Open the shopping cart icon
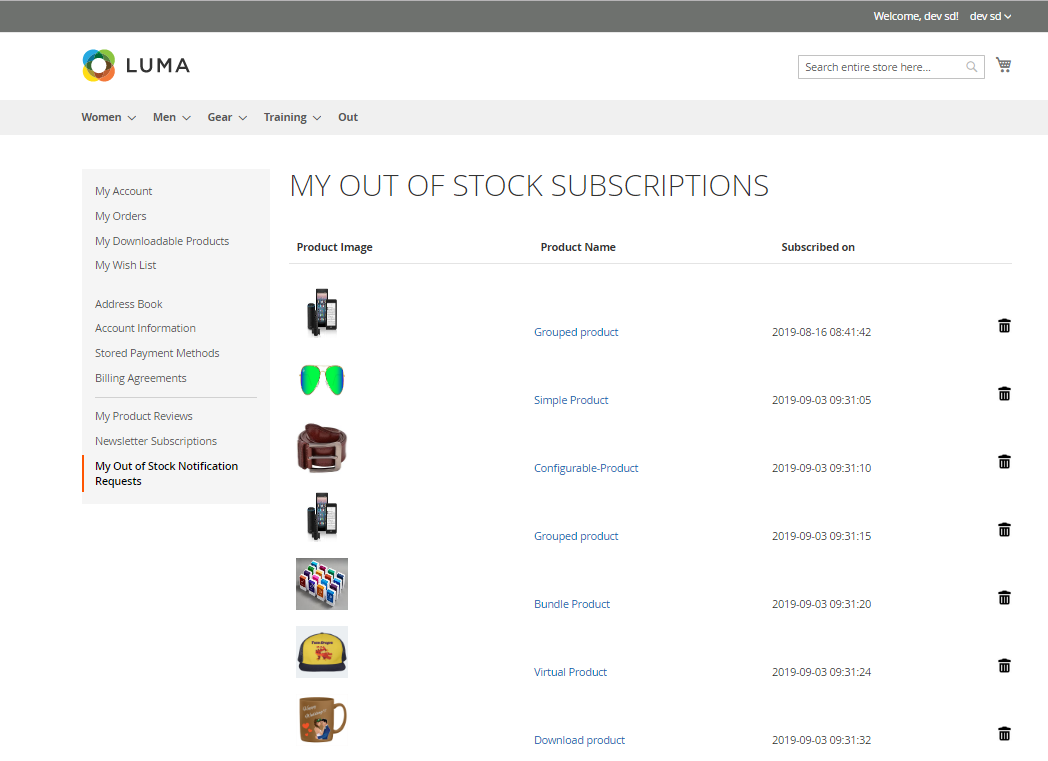This screenshot has width=1048, height=761. point(1003,66)
